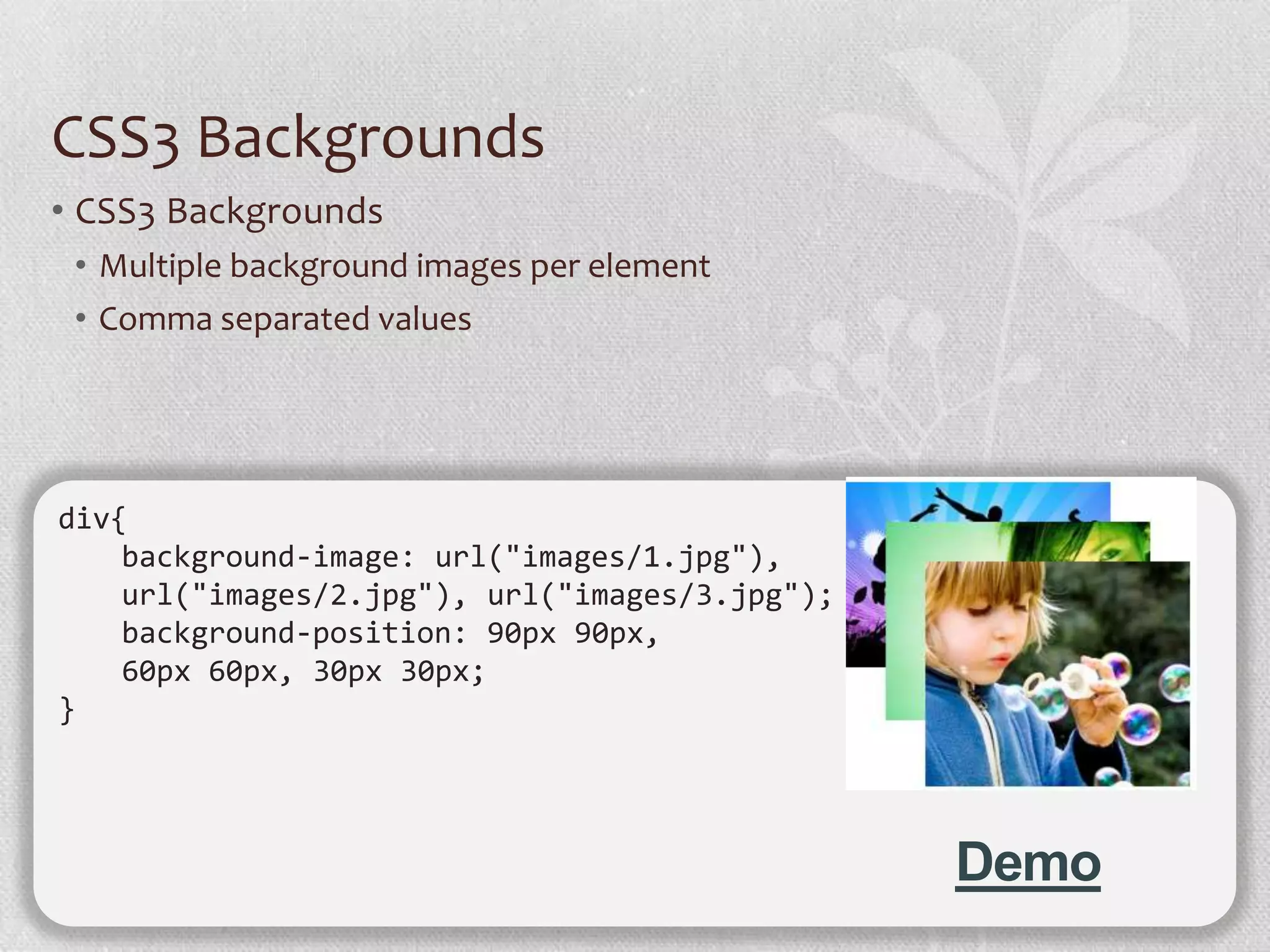This screenshot has width=1270, height=952.
Task: Select the Multiple background images per element bullet
Action: click(404, 266)
